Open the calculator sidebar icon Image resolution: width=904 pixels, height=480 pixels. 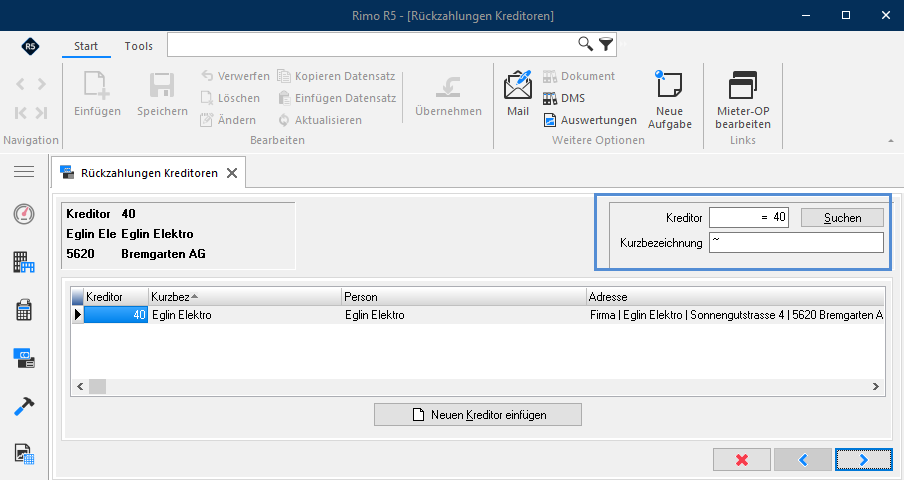(x=24, y=310)
